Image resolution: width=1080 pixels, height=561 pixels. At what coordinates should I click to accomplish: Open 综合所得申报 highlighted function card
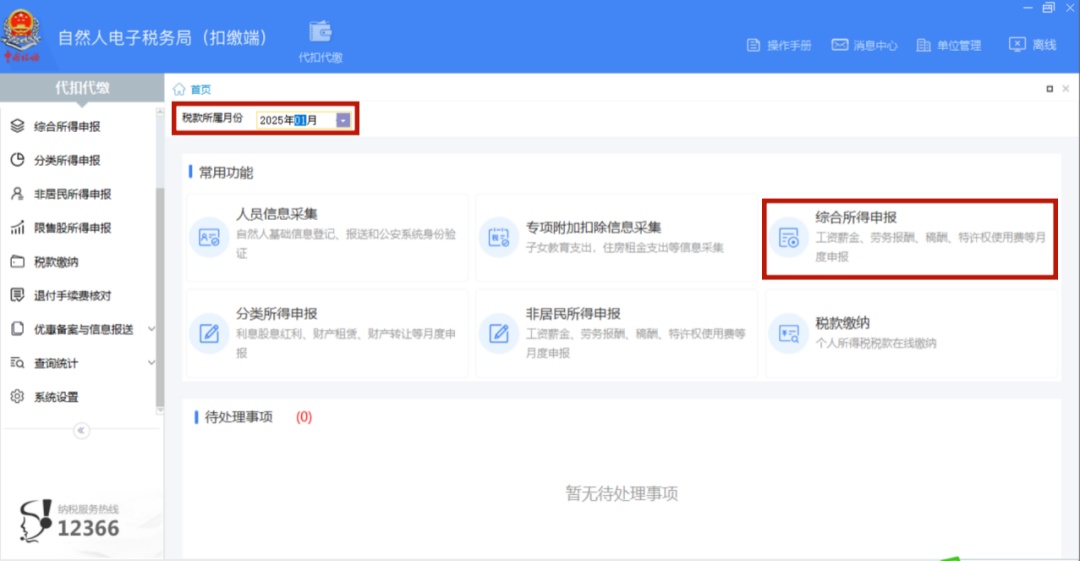coord(909,238)
